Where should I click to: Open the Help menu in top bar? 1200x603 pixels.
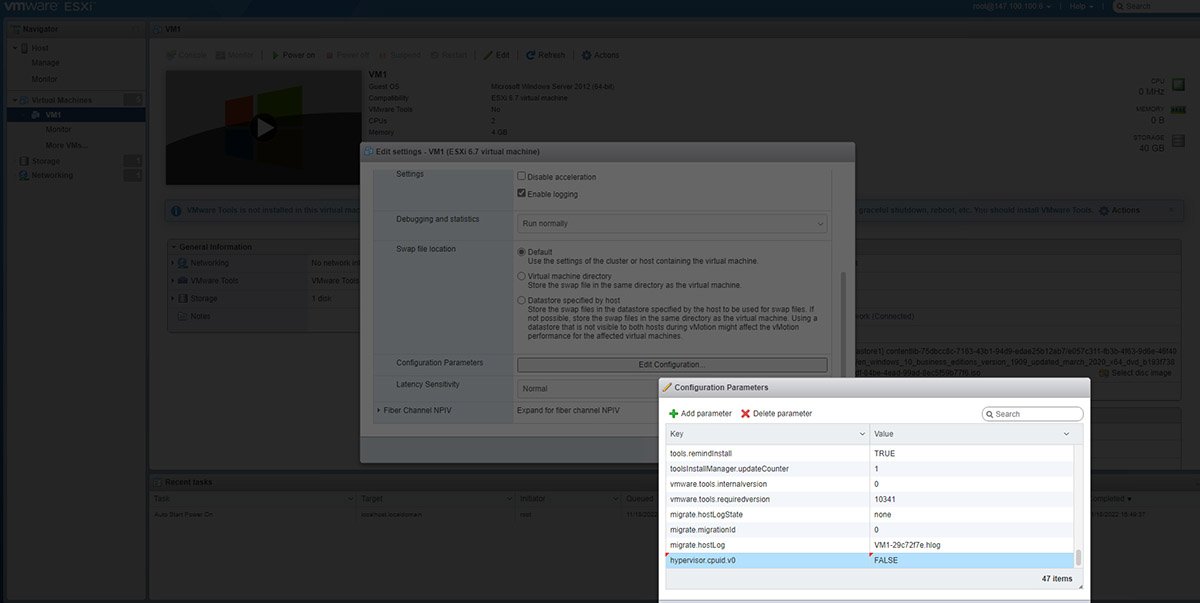[x=1082, y=6]
